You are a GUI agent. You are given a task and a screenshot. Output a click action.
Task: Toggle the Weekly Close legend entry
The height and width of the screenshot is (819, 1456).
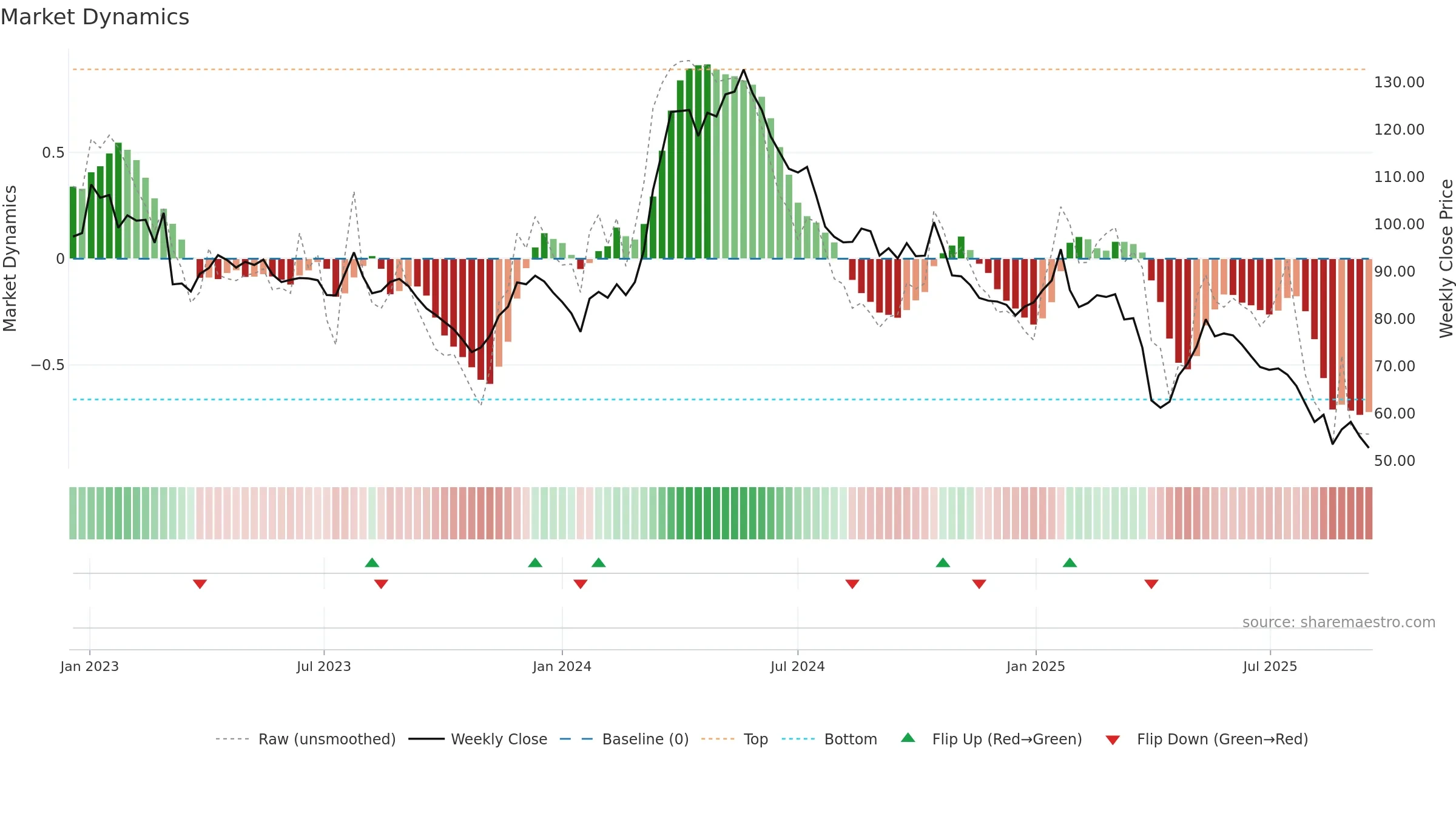[477, 739]
